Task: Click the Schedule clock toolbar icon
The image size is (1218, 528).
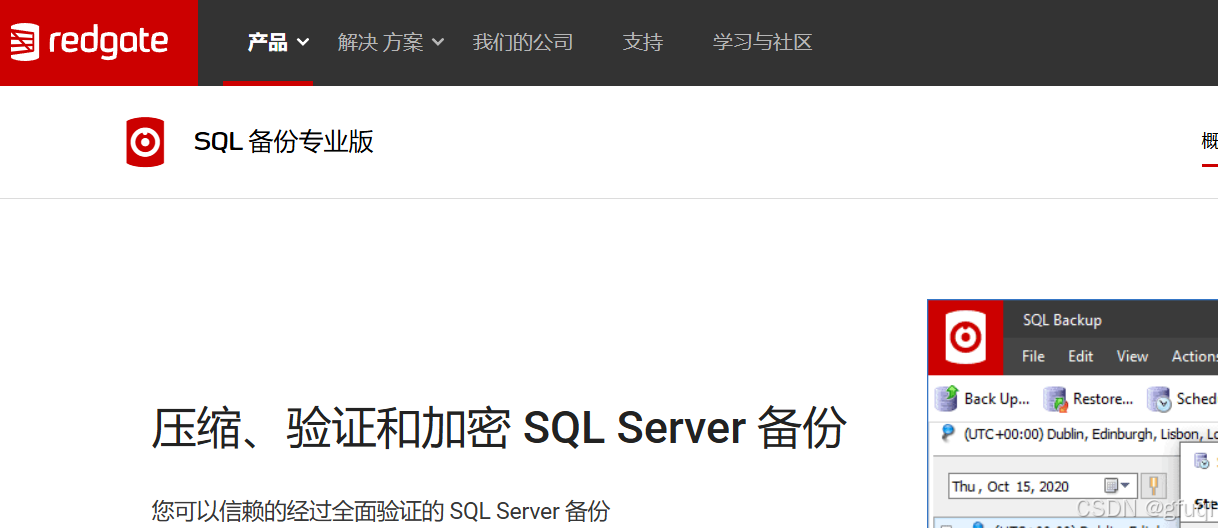Action: tap(1159, 399)
